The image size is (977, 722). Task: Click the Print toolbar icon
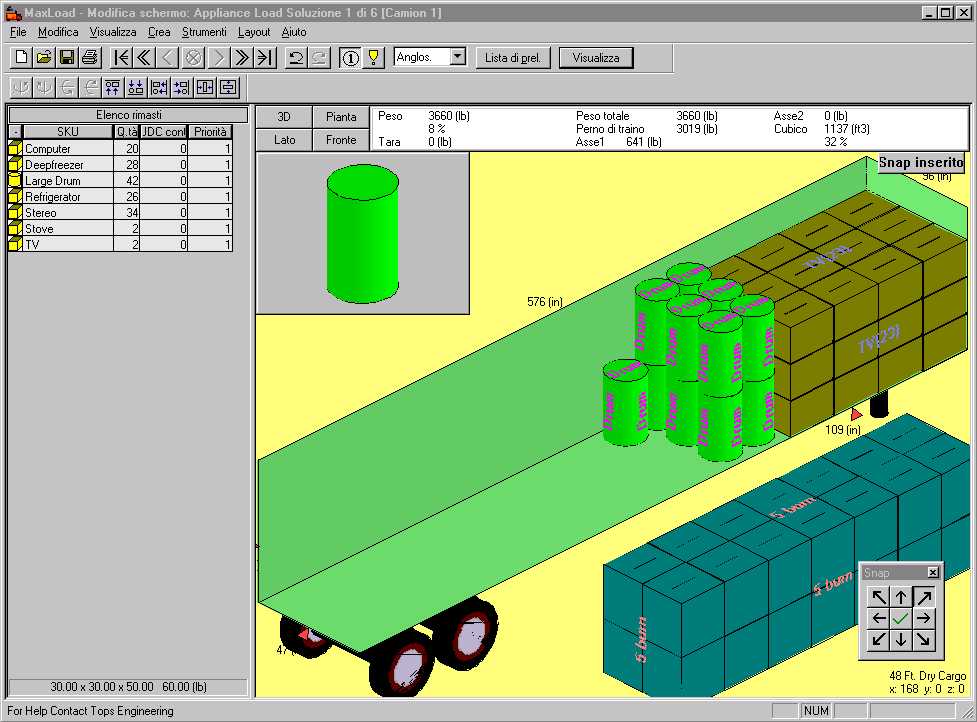click(89, 58)
